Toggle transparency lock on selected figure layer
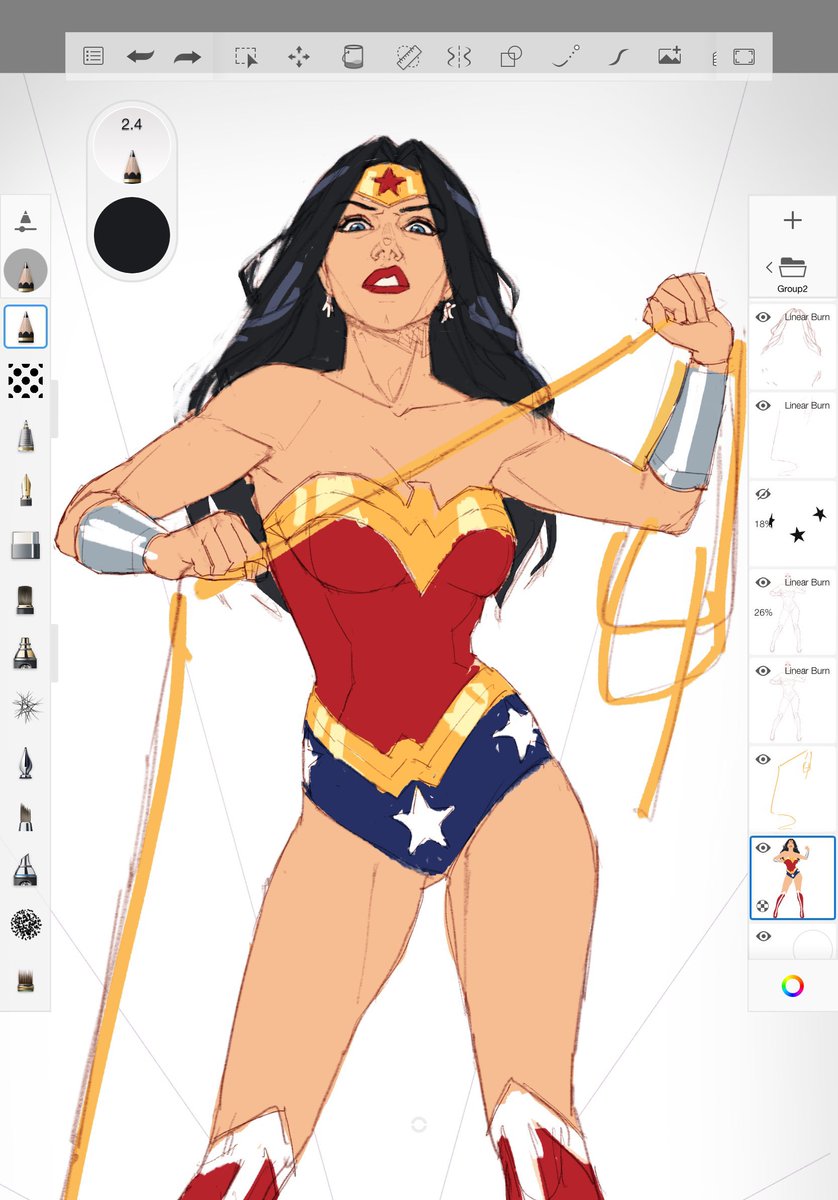 click(x=763, y=906)
